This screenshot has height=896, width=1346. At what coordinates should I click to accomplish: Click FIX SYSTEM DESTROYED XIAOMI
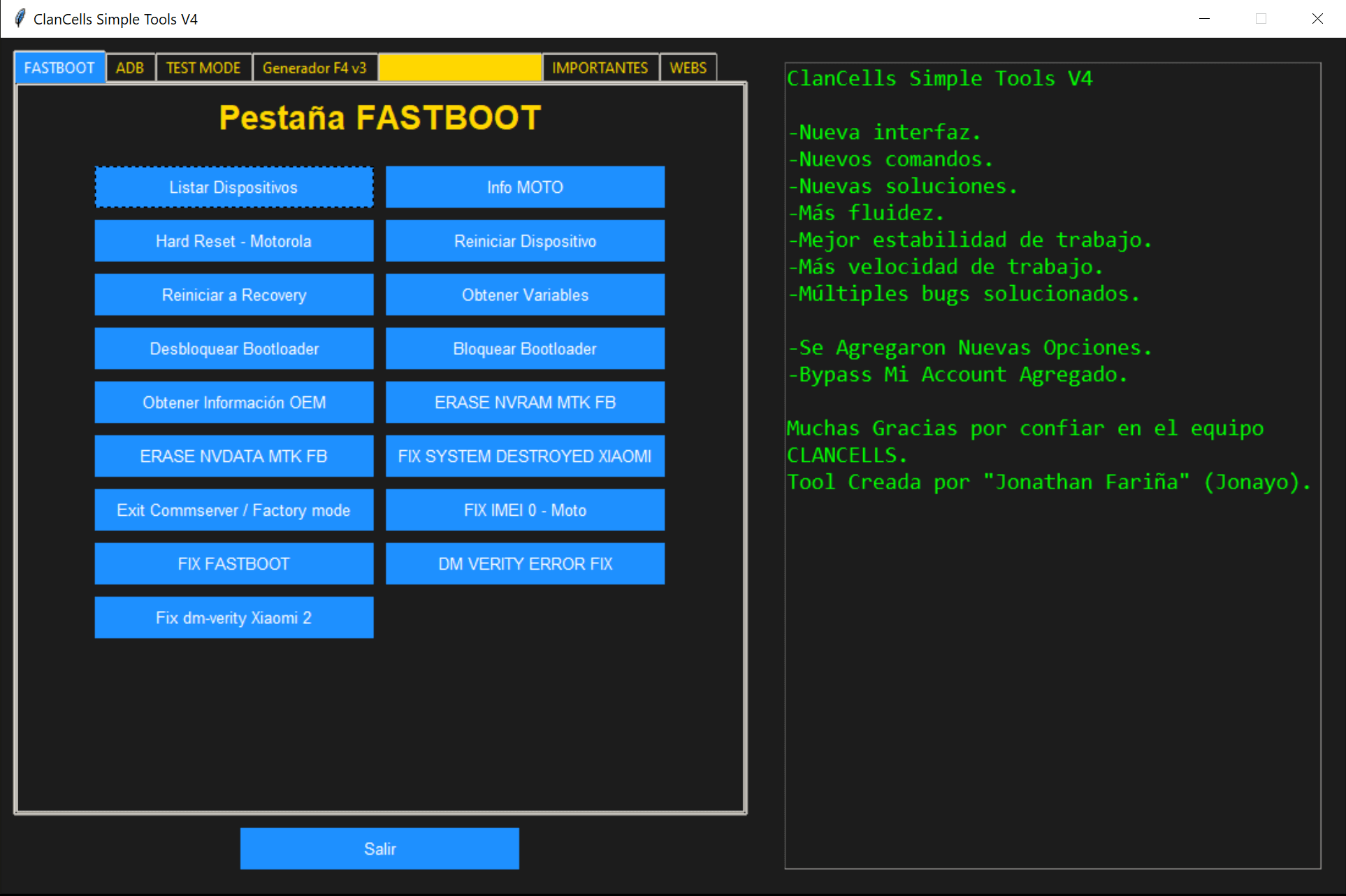525,456
